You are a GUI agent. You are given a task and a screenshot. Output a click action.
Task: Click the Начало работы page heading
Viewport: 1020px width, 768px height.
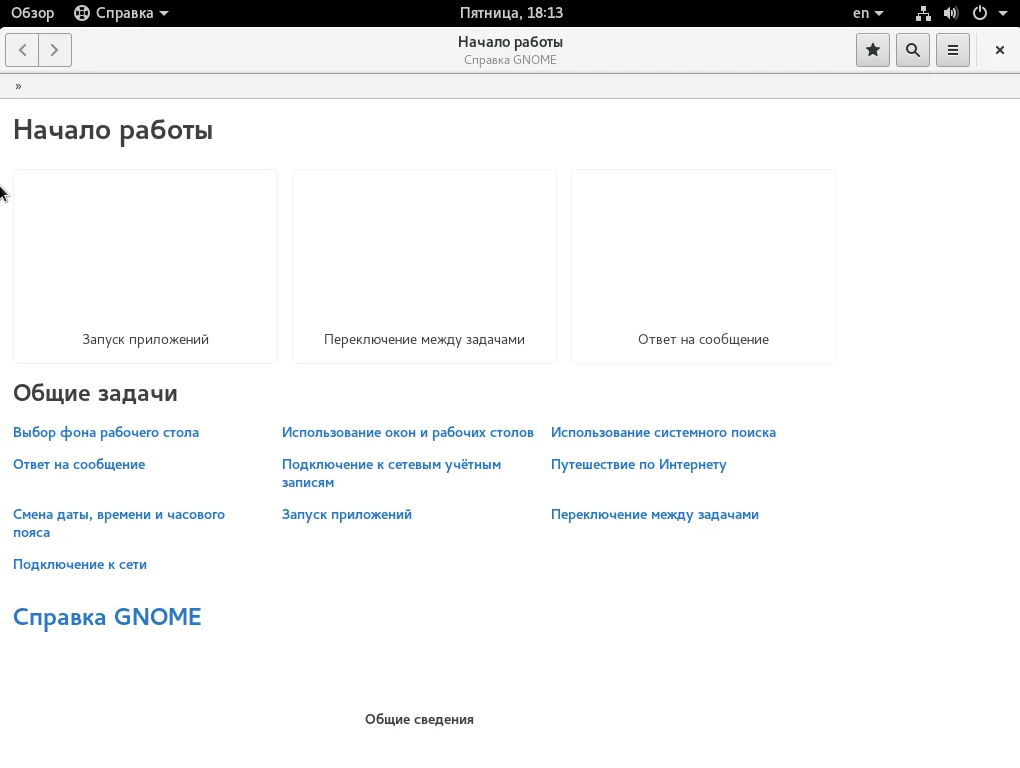(113, 130)
